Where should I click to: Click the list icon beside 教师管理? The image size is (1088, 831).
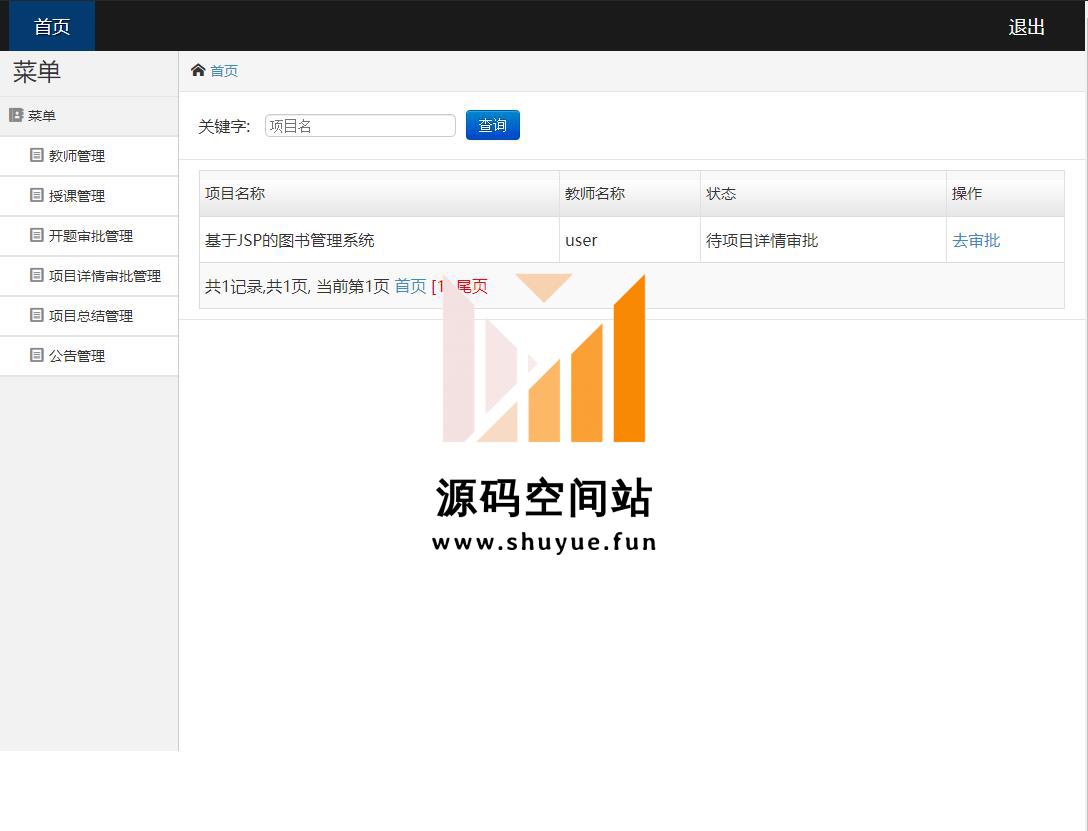[37, 155]
